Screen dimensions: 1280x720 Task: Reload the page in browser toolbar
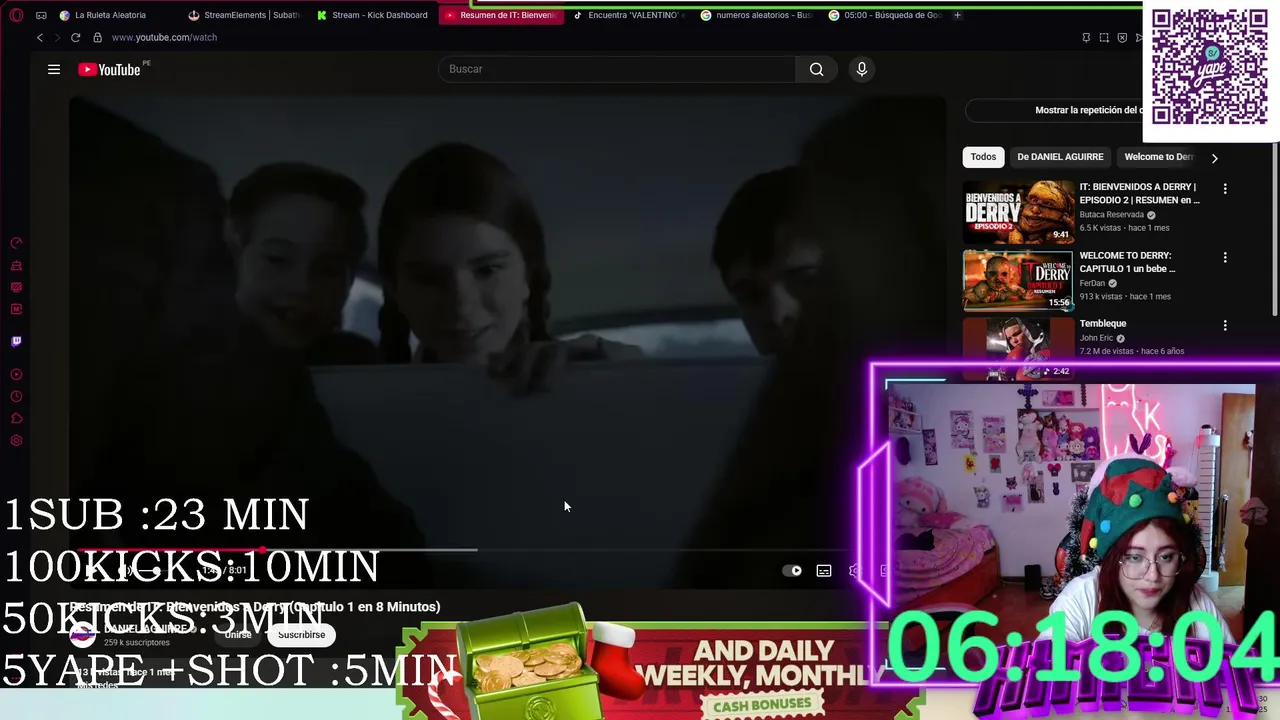coord(75,37)
